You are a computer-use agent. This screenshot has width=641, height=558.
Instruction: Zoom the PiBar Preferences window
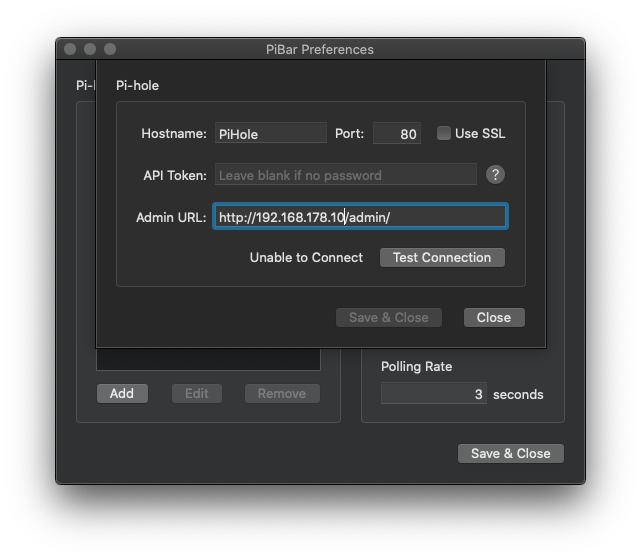coord(110,49)
